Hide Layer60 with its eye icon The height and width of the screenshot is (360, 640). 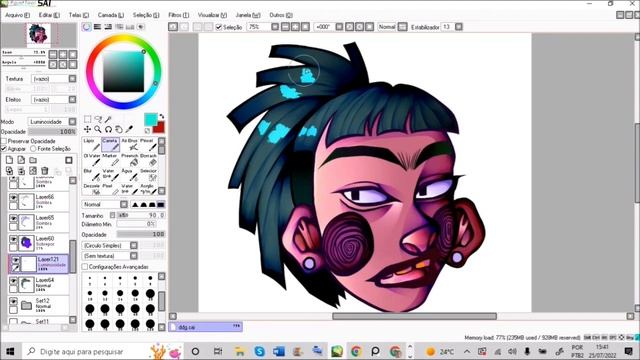click(x=13, y=239)
